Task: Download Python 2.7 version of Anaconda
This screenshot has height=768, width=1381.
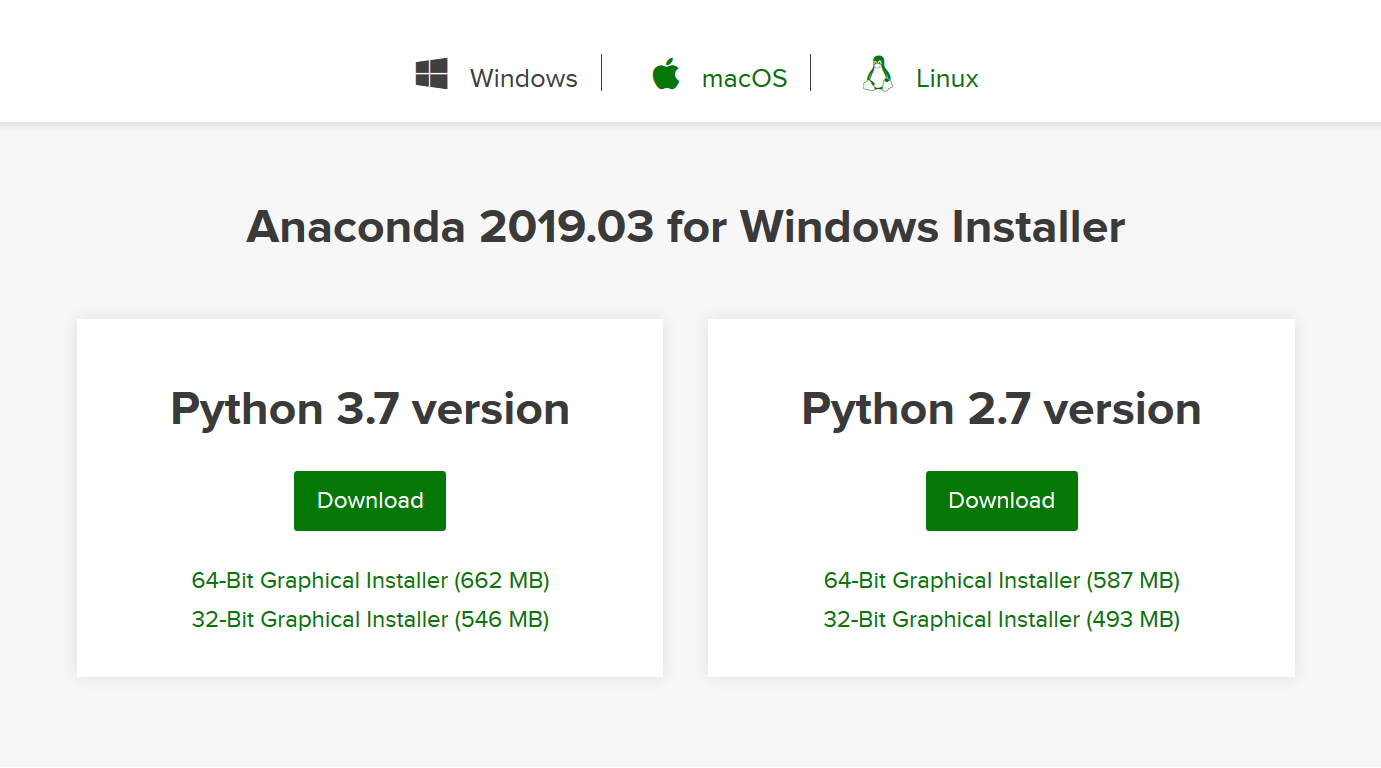Action: pyautogui.click(x=1001, y=500)
